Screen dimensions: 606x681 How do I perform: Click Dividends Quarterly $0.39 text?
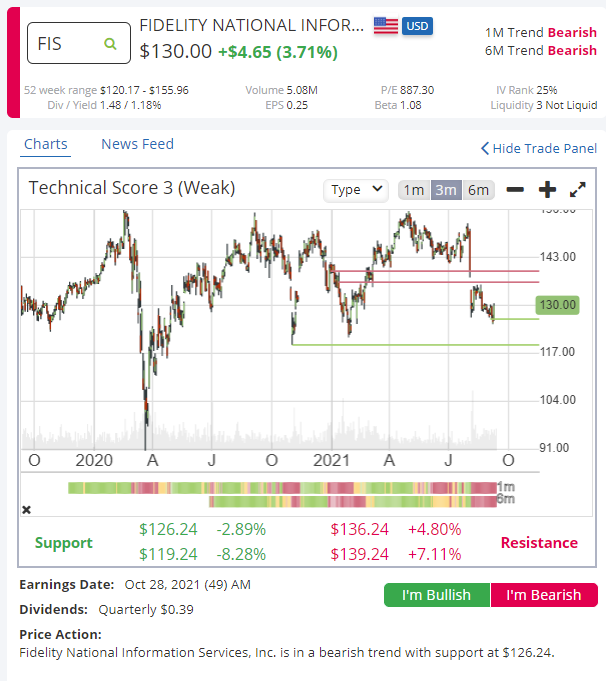106,610
